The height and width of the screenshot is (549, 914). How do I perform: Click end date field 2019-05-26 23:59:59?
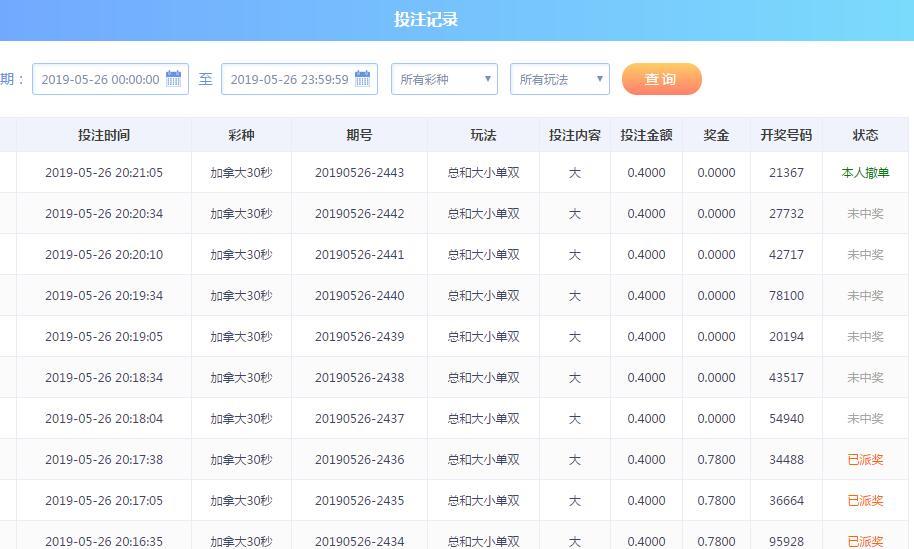click(x=299, y=79)
